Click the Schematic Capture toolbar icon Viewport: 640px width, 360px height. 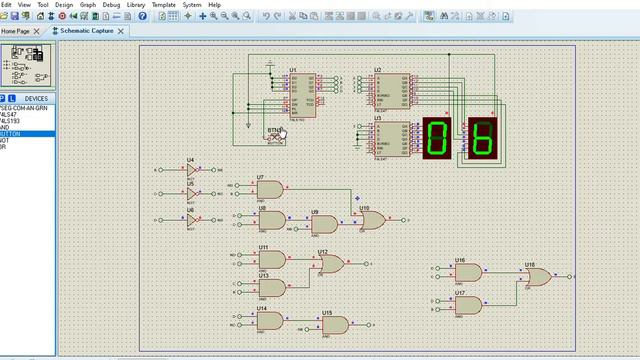click(x=51, y=16)
